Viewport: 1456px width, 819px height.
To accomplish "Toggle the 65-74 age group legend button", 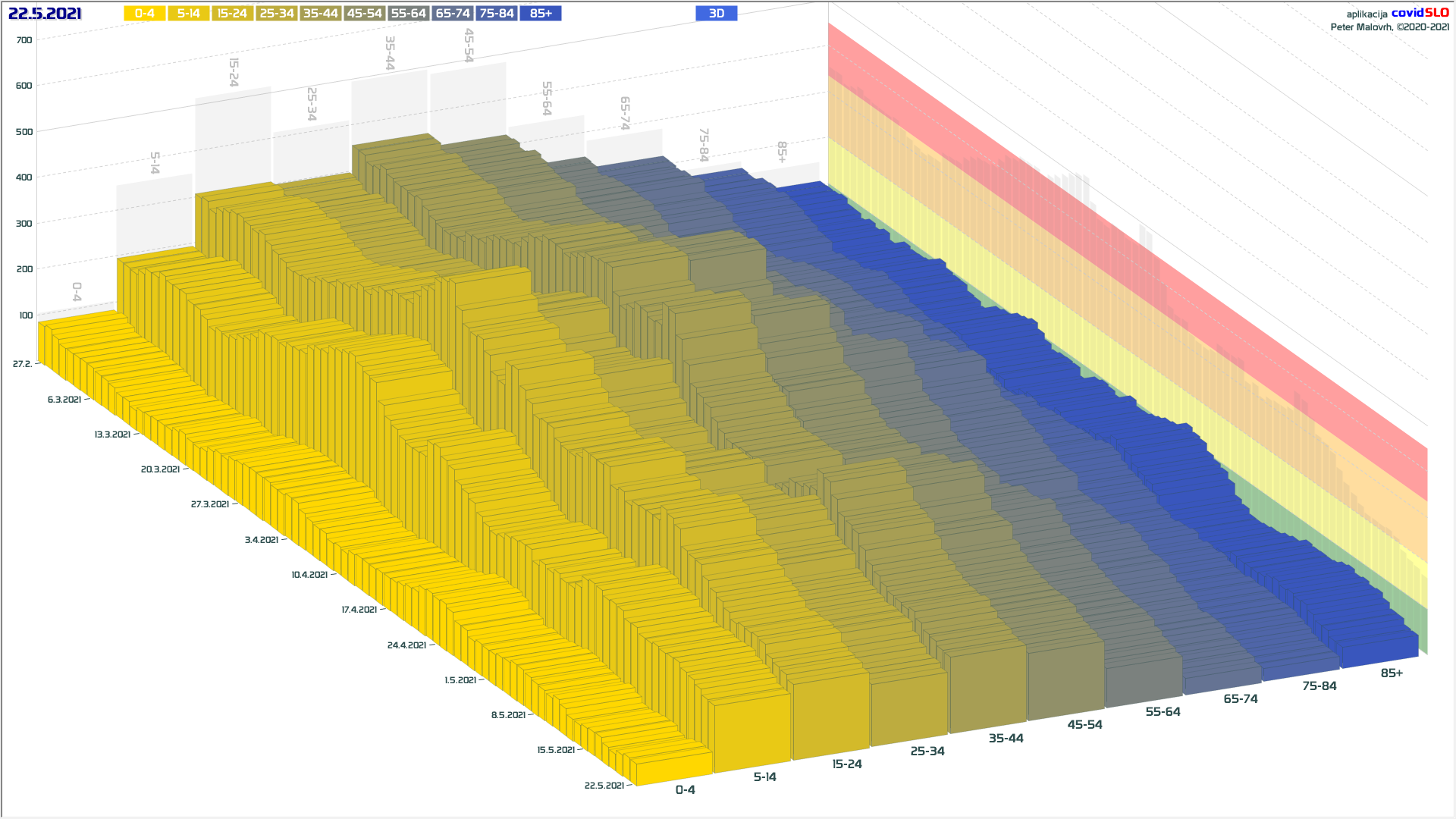I will point(453,14).
